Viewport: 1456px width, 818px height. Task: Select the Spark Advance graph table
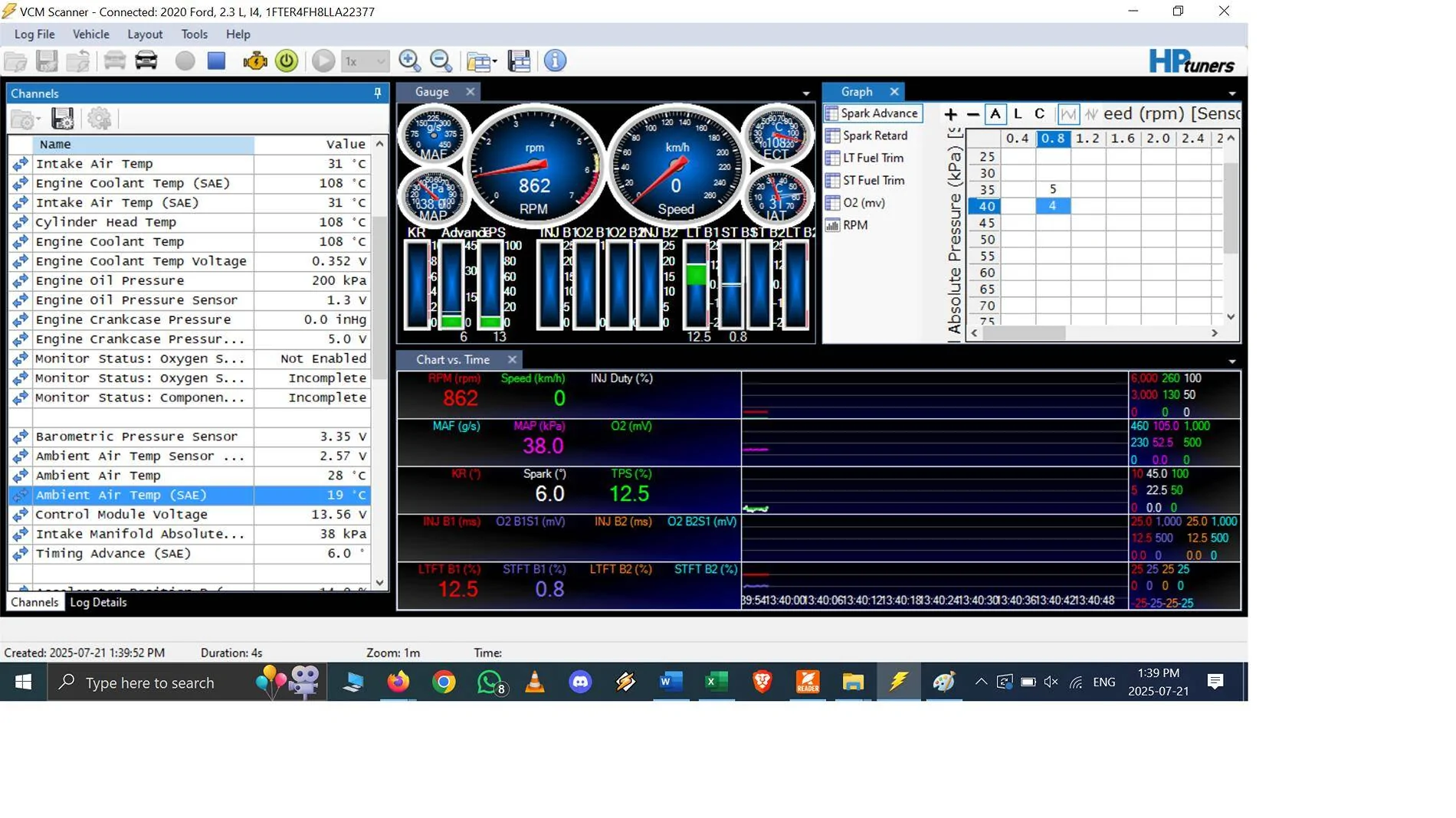[872, 113]
